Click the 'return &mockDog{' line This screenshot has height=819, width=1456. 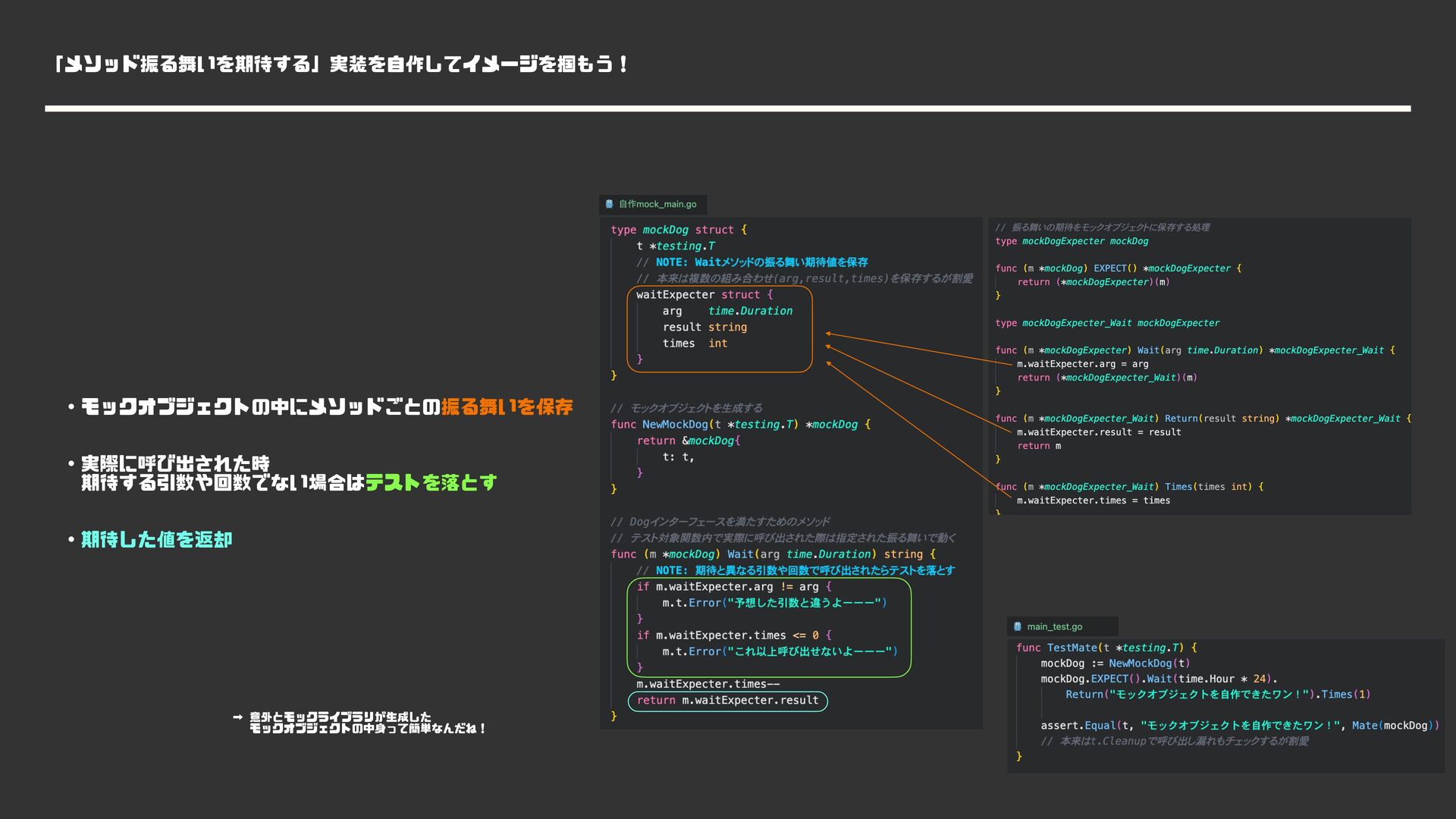coord(688,441)
